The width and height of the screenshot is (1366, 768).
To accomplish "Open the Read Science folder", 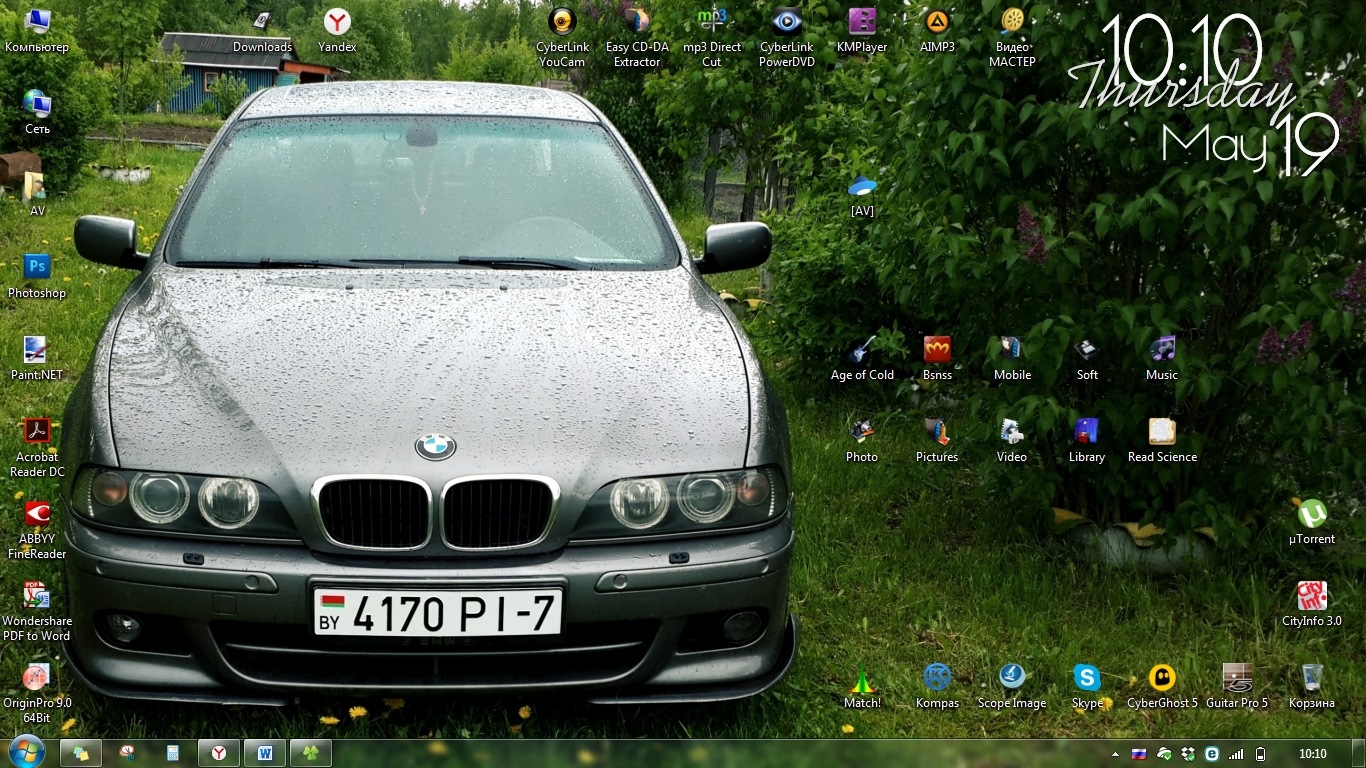I will point(1162,440).
